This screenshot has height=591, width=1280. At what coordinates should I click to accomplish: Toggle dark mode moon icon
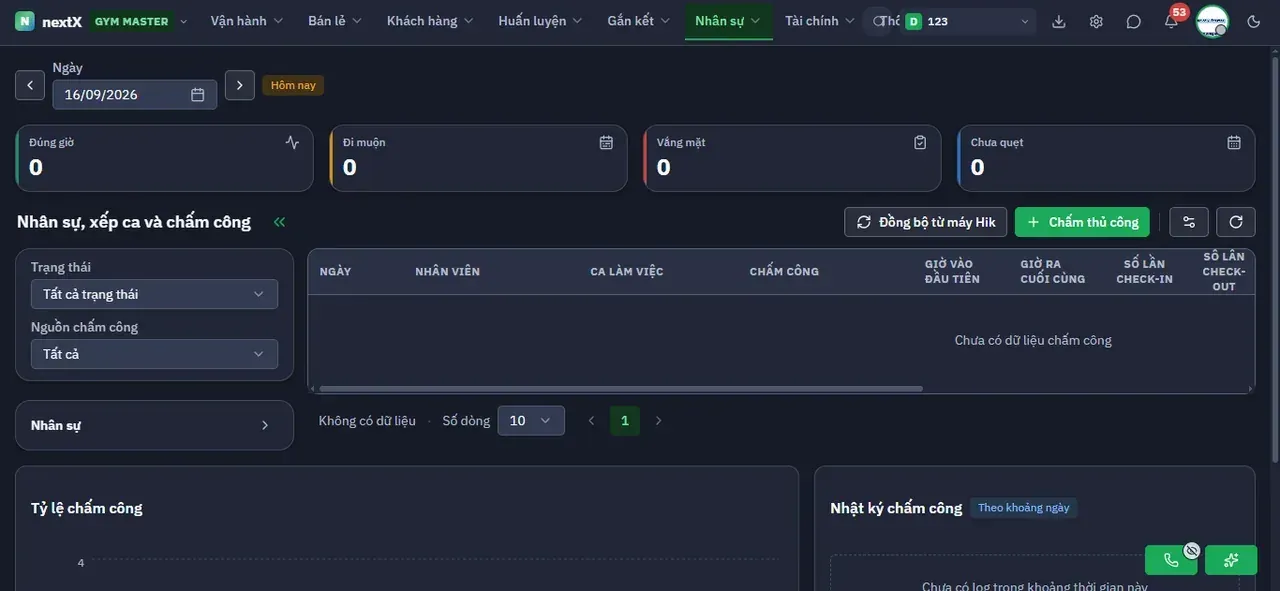coord(1254,21)
